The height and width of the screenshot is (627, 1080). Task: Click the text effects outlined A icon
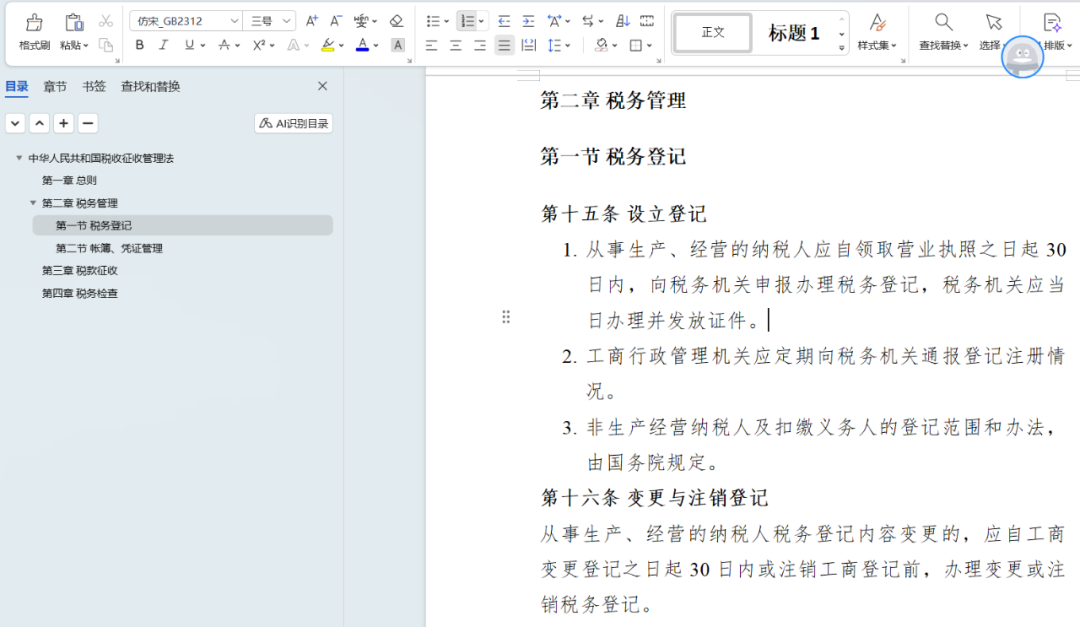click(293, 45)
